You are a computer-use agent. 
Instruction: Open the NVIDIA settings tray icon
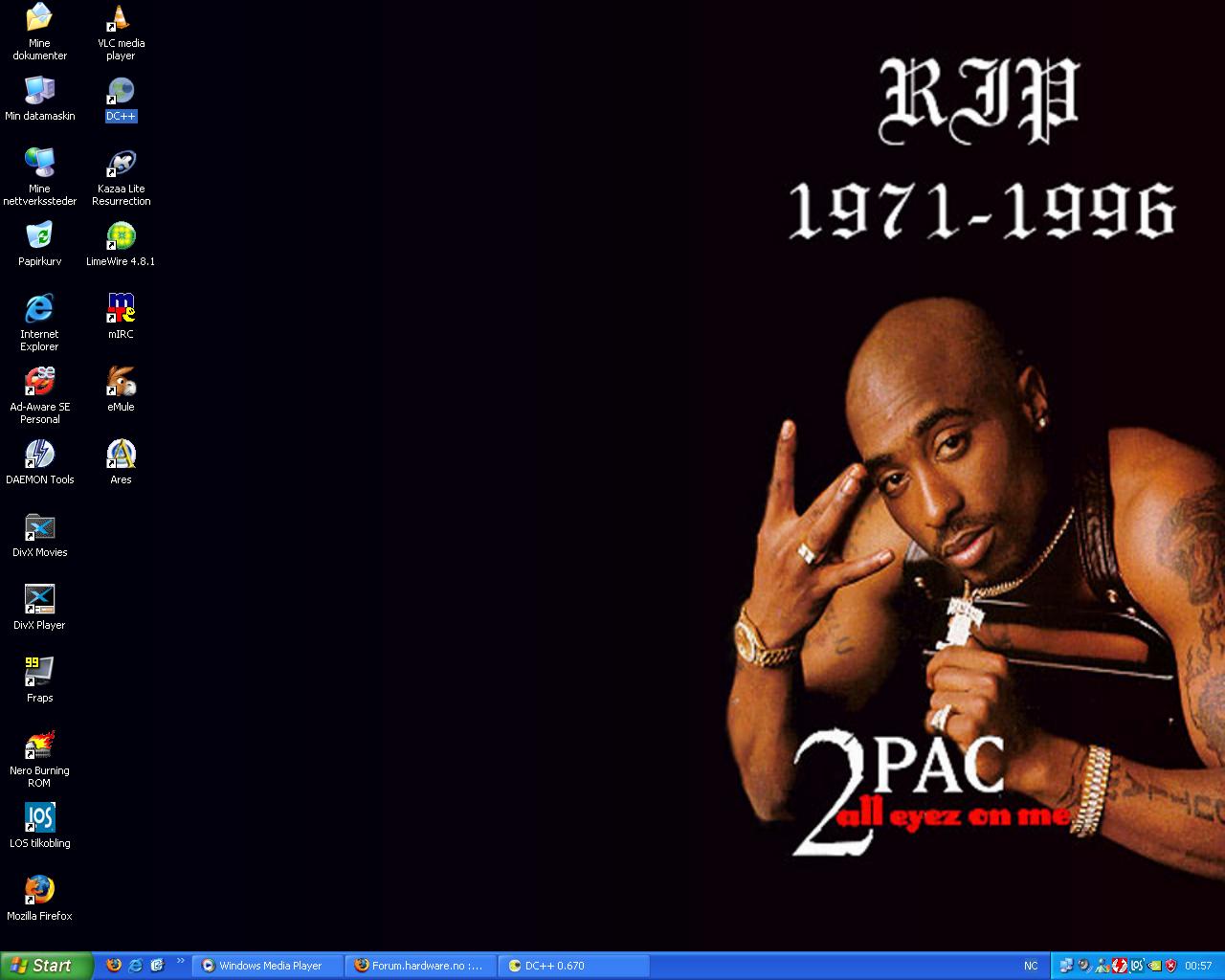[1154, 966]
